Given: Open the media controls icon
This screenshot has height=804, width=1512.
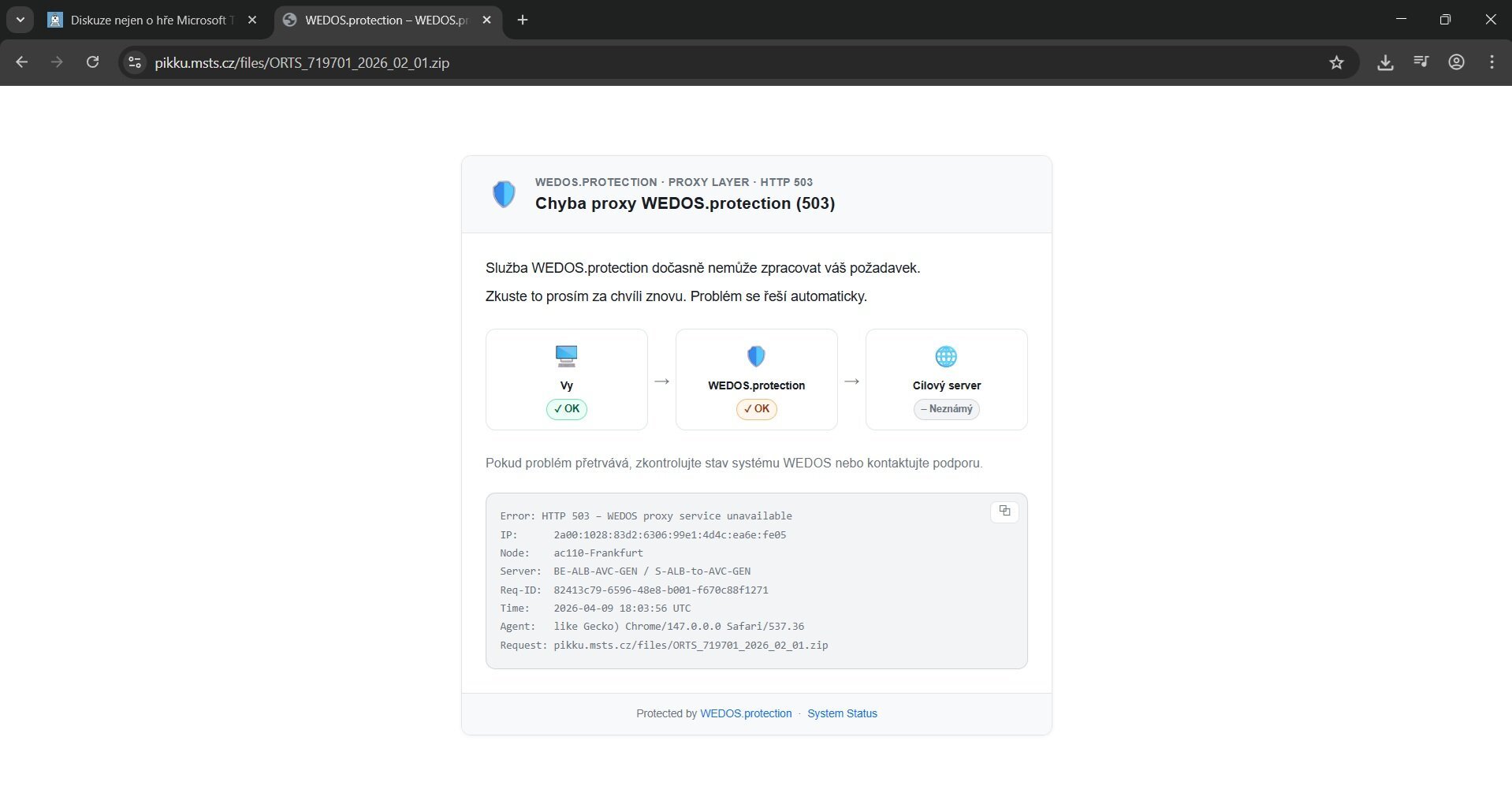Looking at the screenshot, I should tap(1421, 62).
